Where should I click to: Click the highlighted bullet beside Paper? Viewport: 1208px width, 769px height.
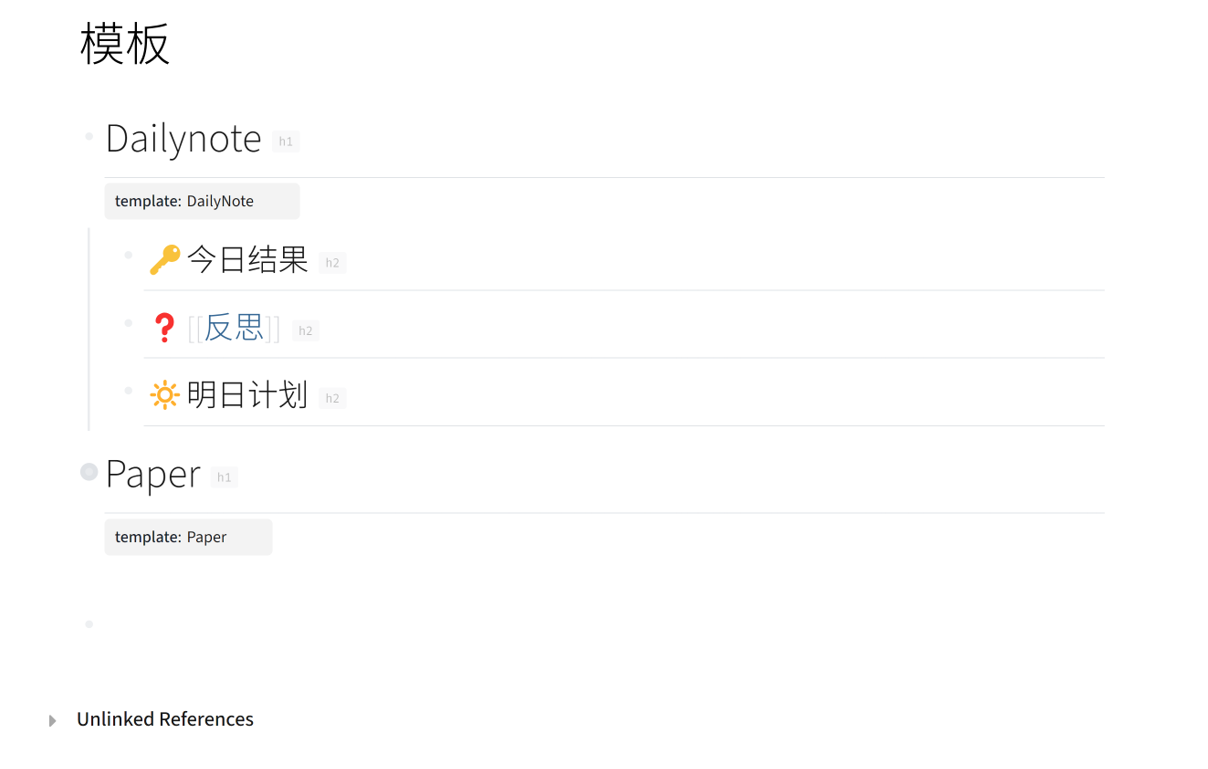click(x=89, y=472)
